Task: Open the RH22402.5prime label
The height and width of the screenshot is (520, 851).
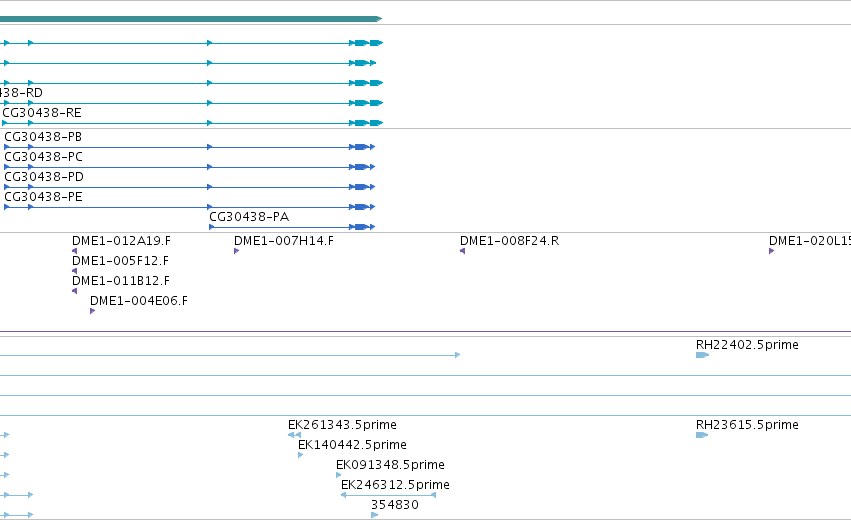Action: click(x=747, y=345)
